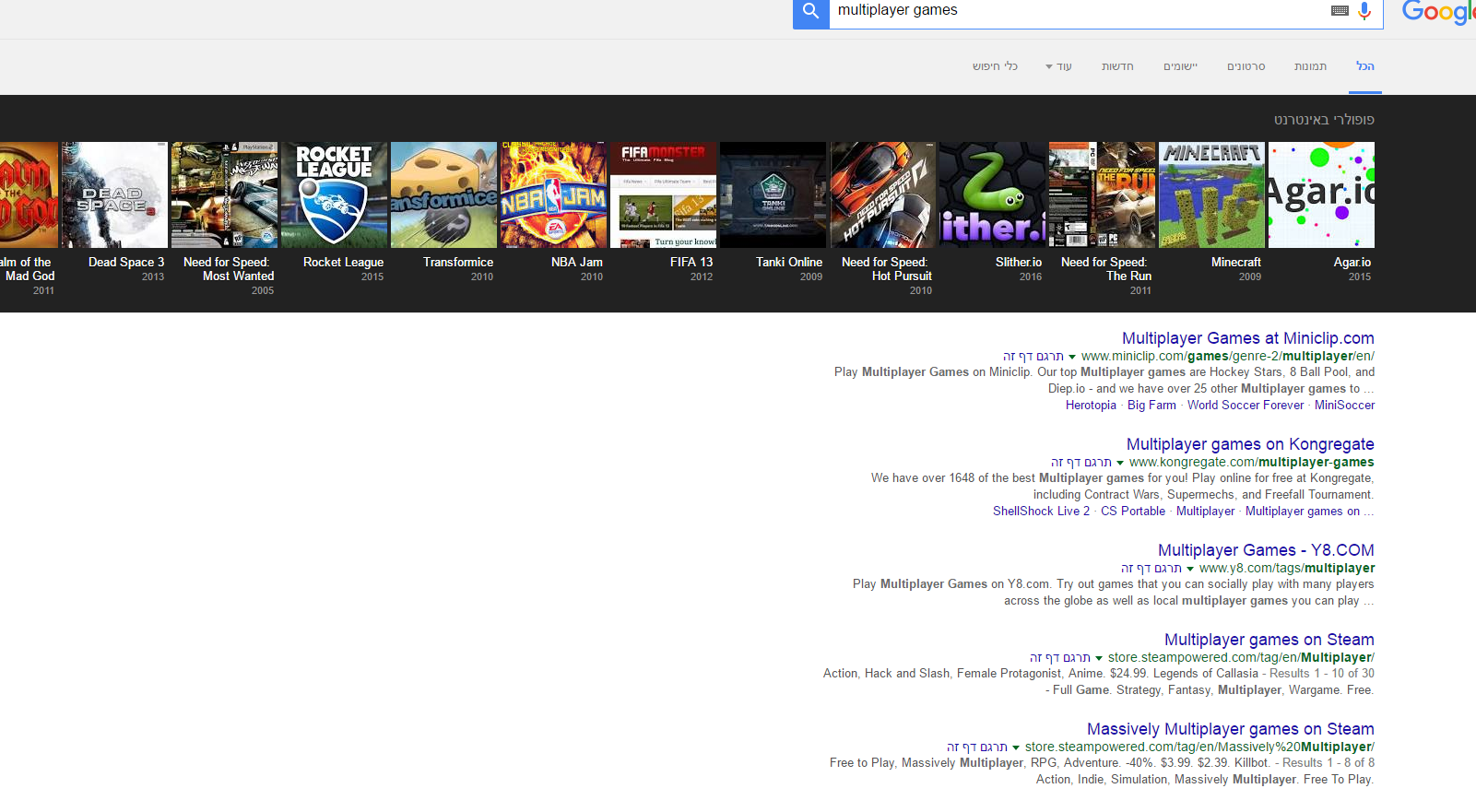
Task: Click the ShellShock Live 2 sitelink
Action: tap(1041, 512)
